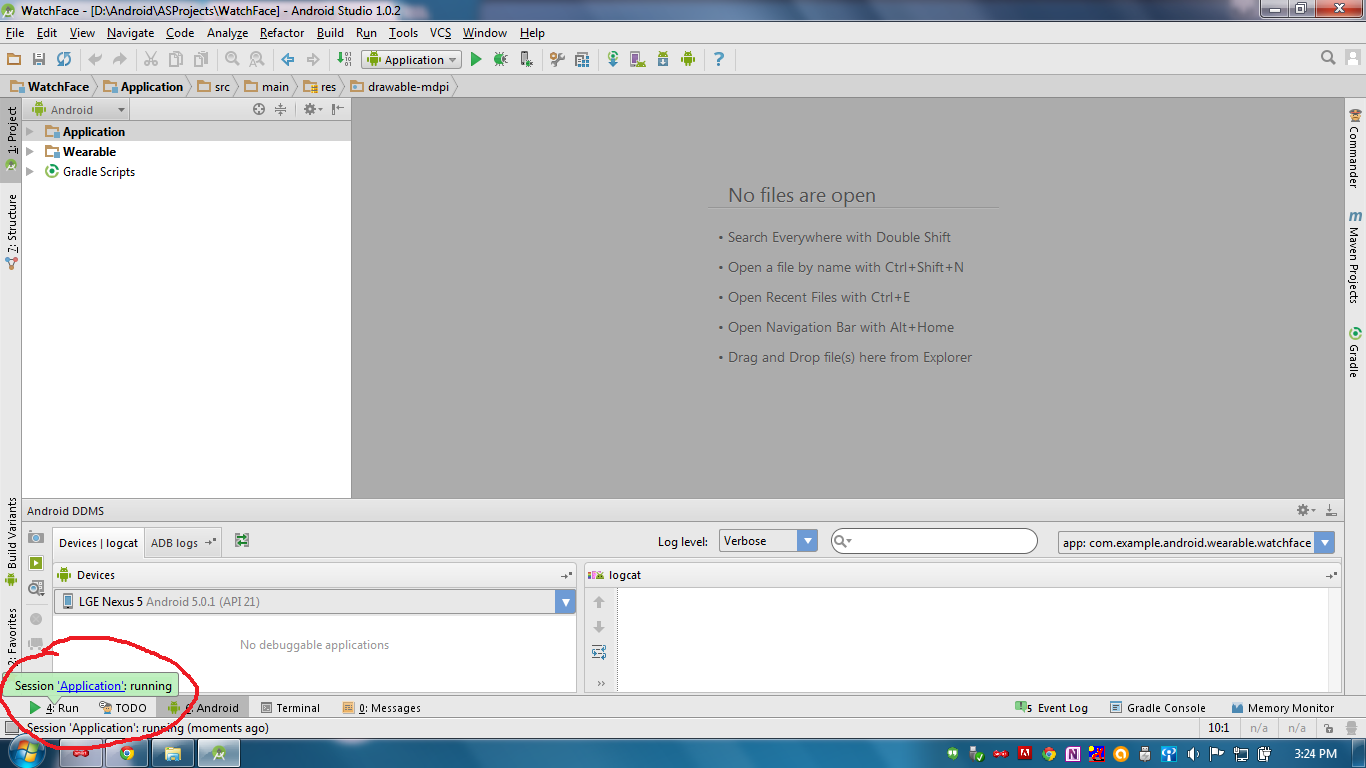Click the 'Application' link in session balloon
The image size is (1366, 768).
(91, 686)
